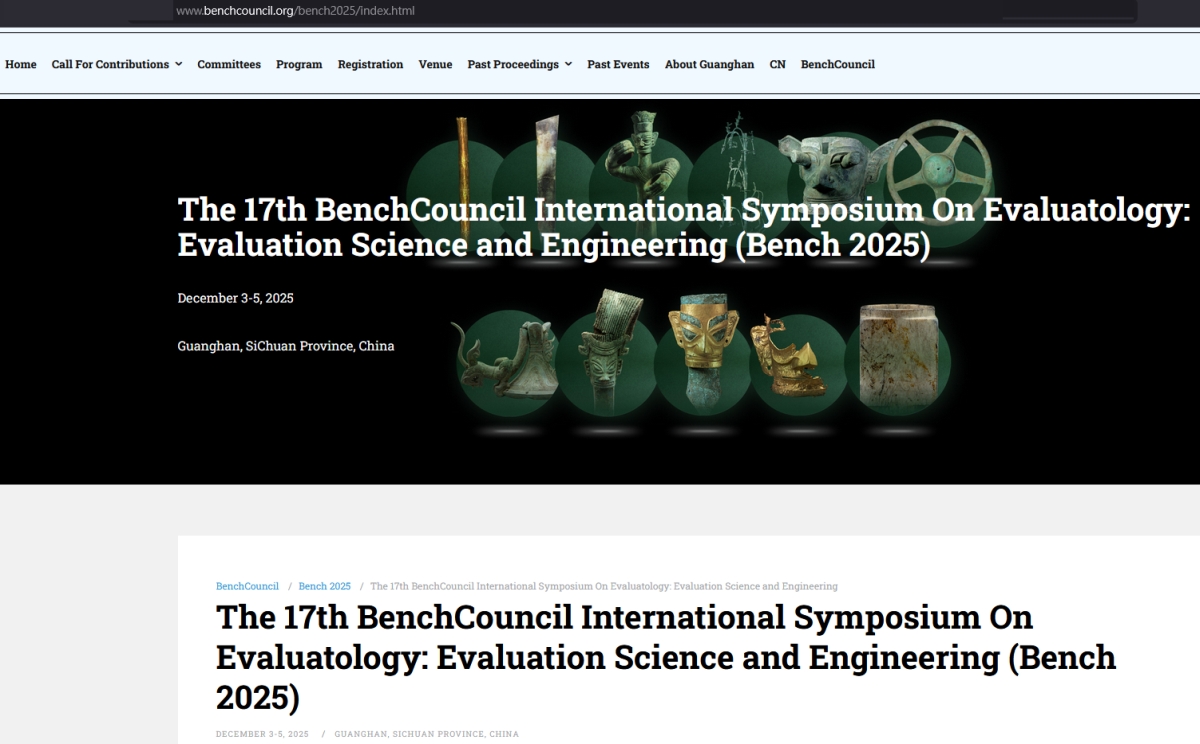Click the BenchCouncil breadcrumb link

pyautogui.click(x=247, y=586)
